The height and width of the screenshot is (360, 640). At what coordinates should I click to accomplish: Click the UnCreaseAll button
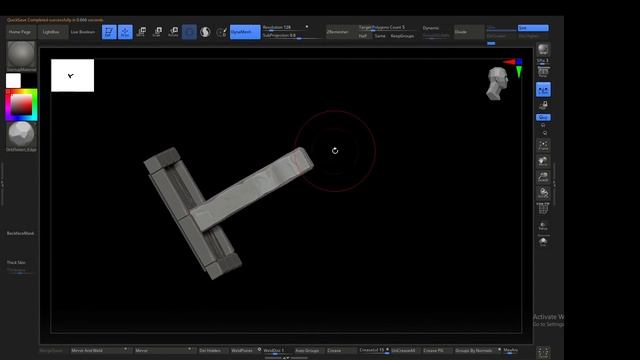[405, 350]
